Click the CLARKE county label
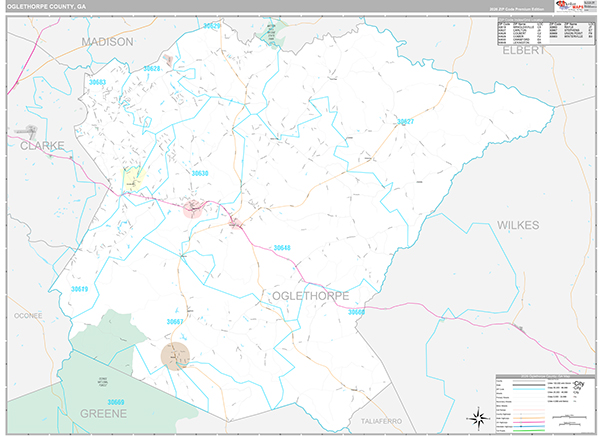This screenshot has width=600, height=436. coord(42,145)
